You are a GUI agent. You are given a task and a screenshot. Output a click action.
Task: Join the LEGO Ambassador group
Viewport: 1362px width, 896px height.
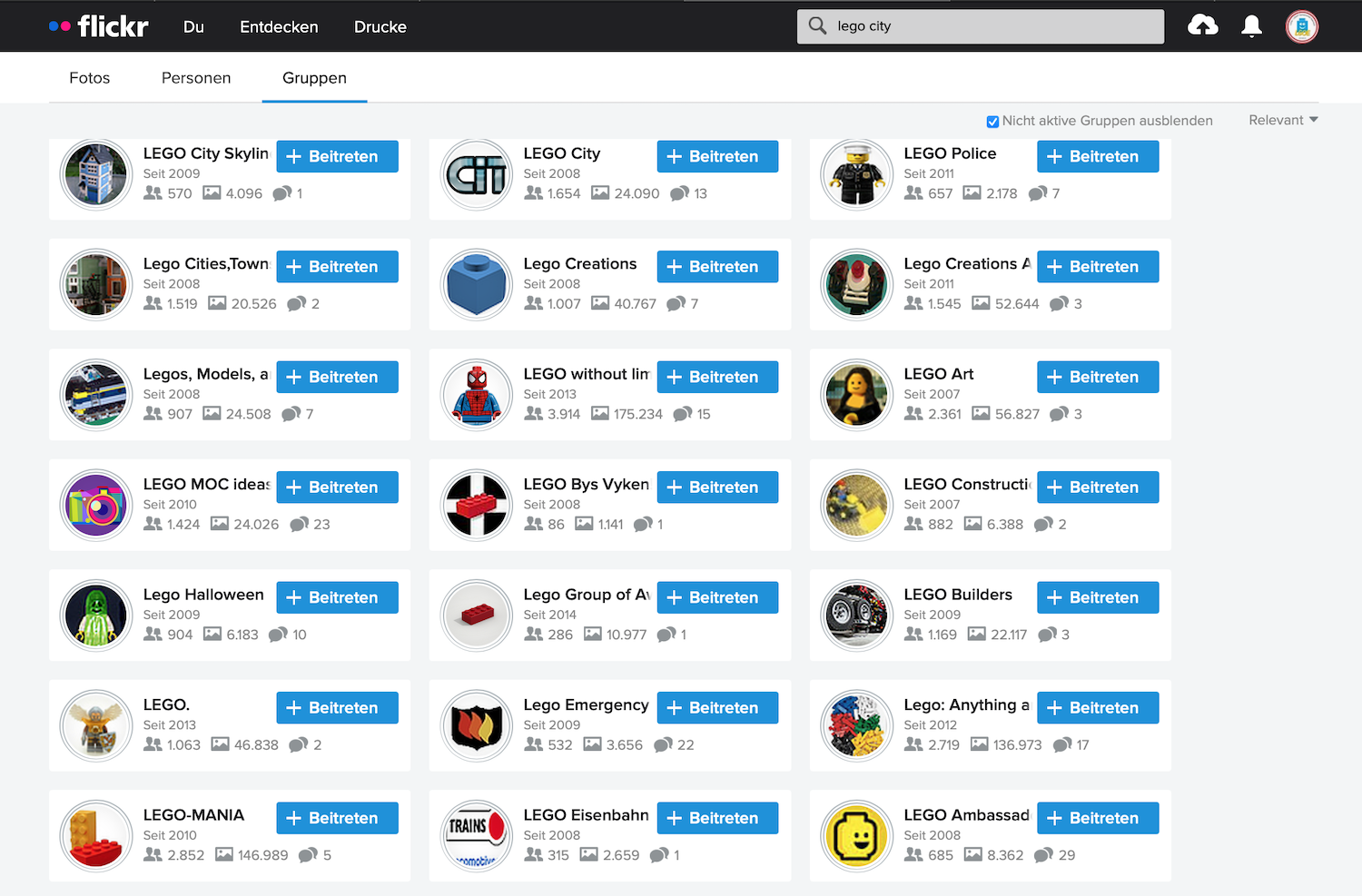[x=1099, y=818]
